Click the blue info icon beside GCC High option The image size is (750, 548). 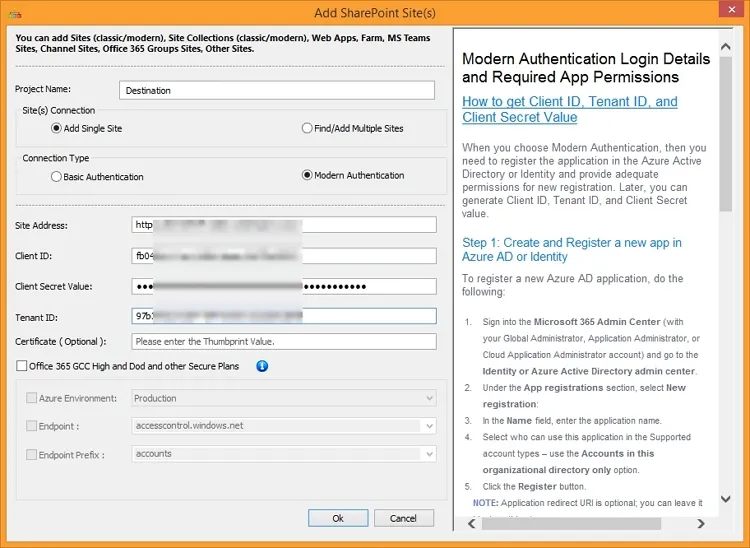pyautogui.click(x=262, y=366)
